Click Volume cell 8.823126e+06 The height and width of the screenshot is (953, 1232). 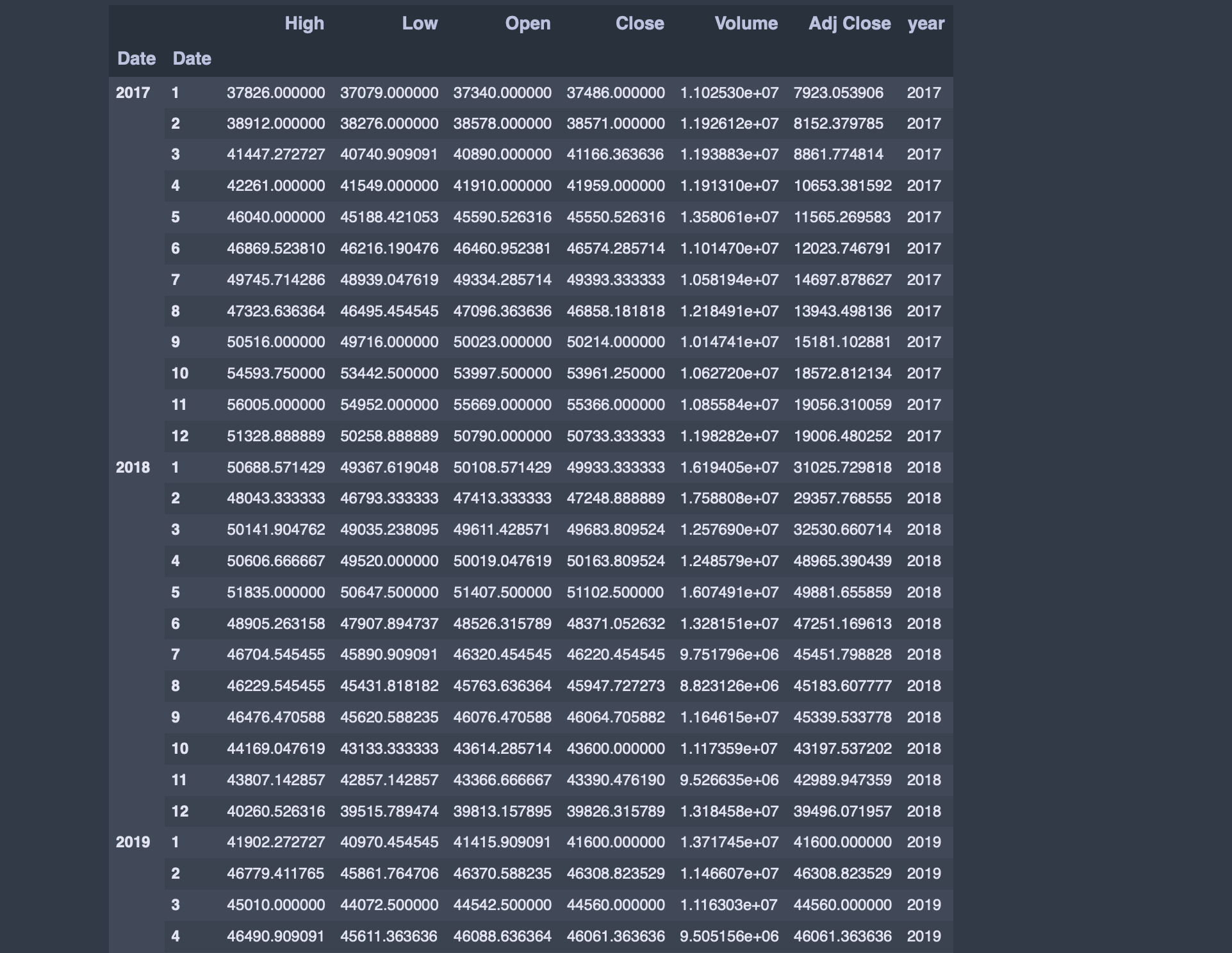(x=729, y=686)
